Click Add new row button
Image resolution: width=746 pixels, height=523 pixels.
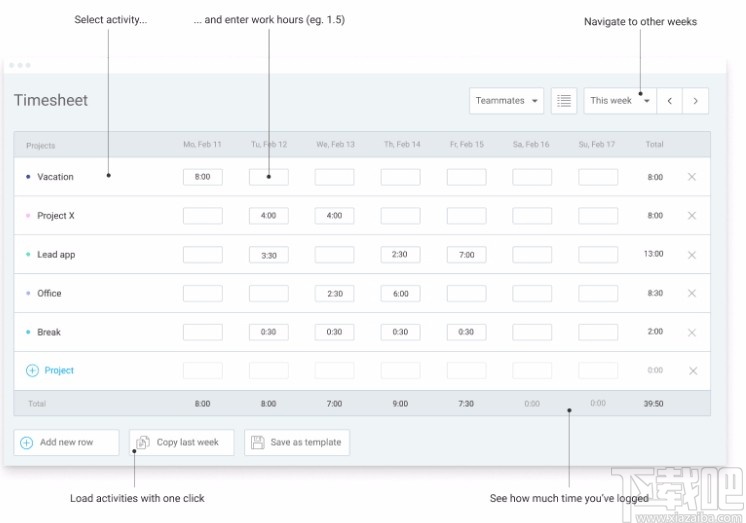click(67, 443)
